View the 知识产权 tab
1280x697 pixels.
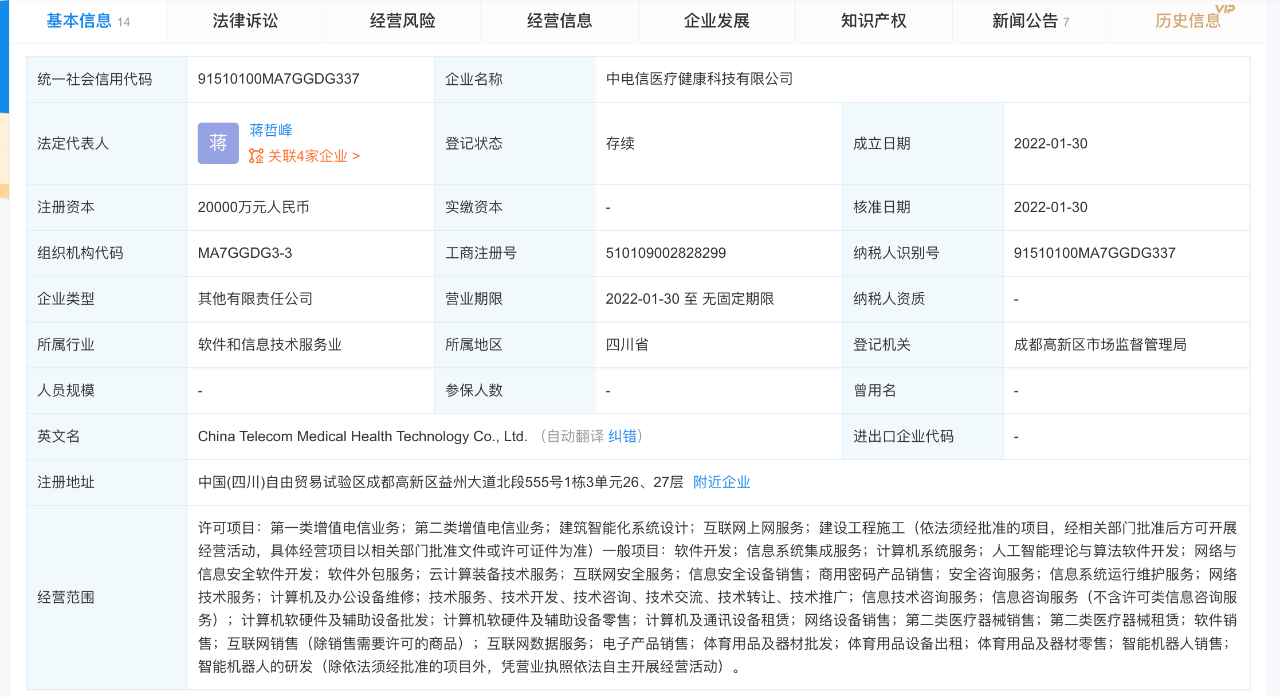(873, 21)
